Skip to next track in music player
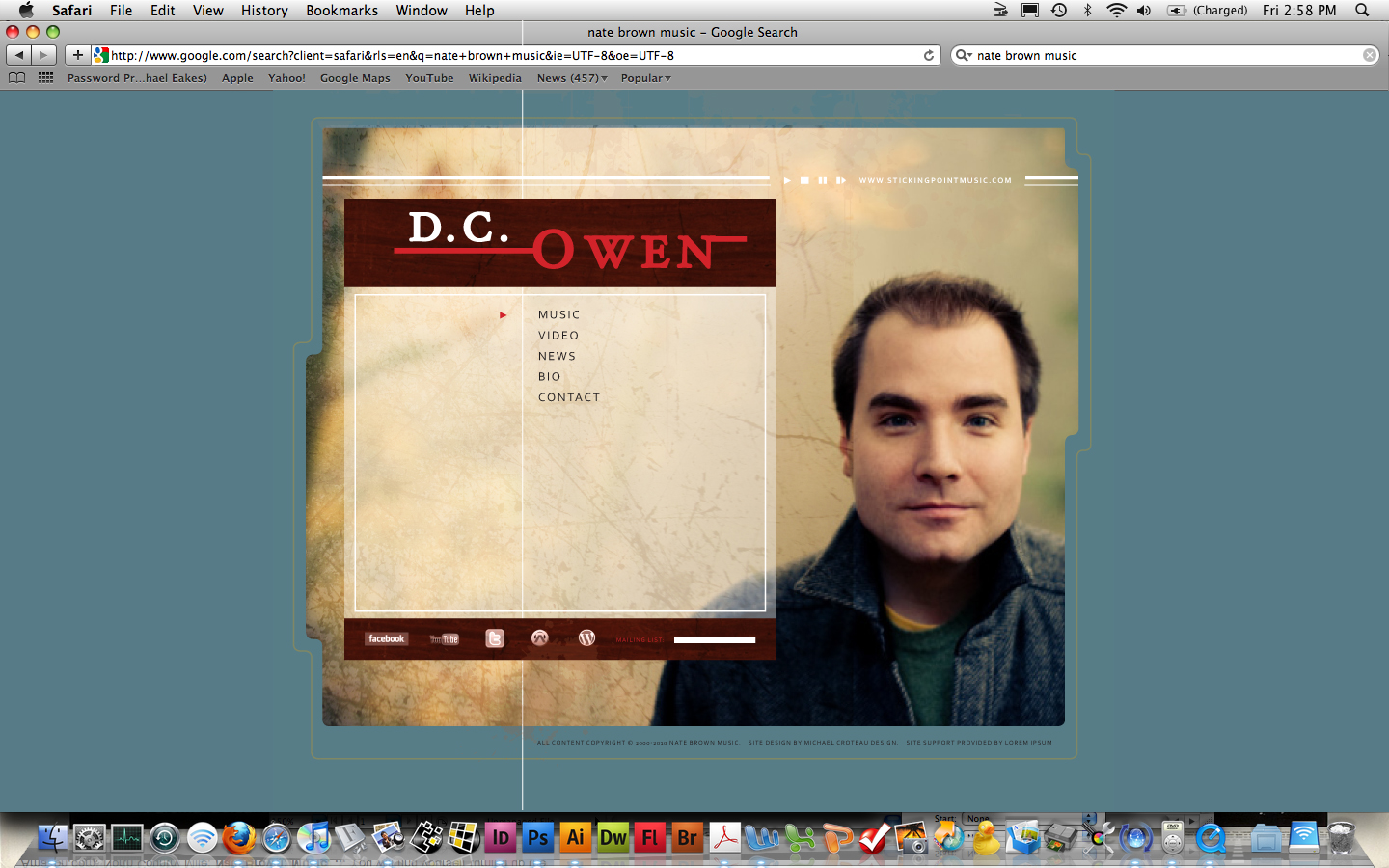The height and width of the screenshot is (868, 1389). (x=841, y=180)
